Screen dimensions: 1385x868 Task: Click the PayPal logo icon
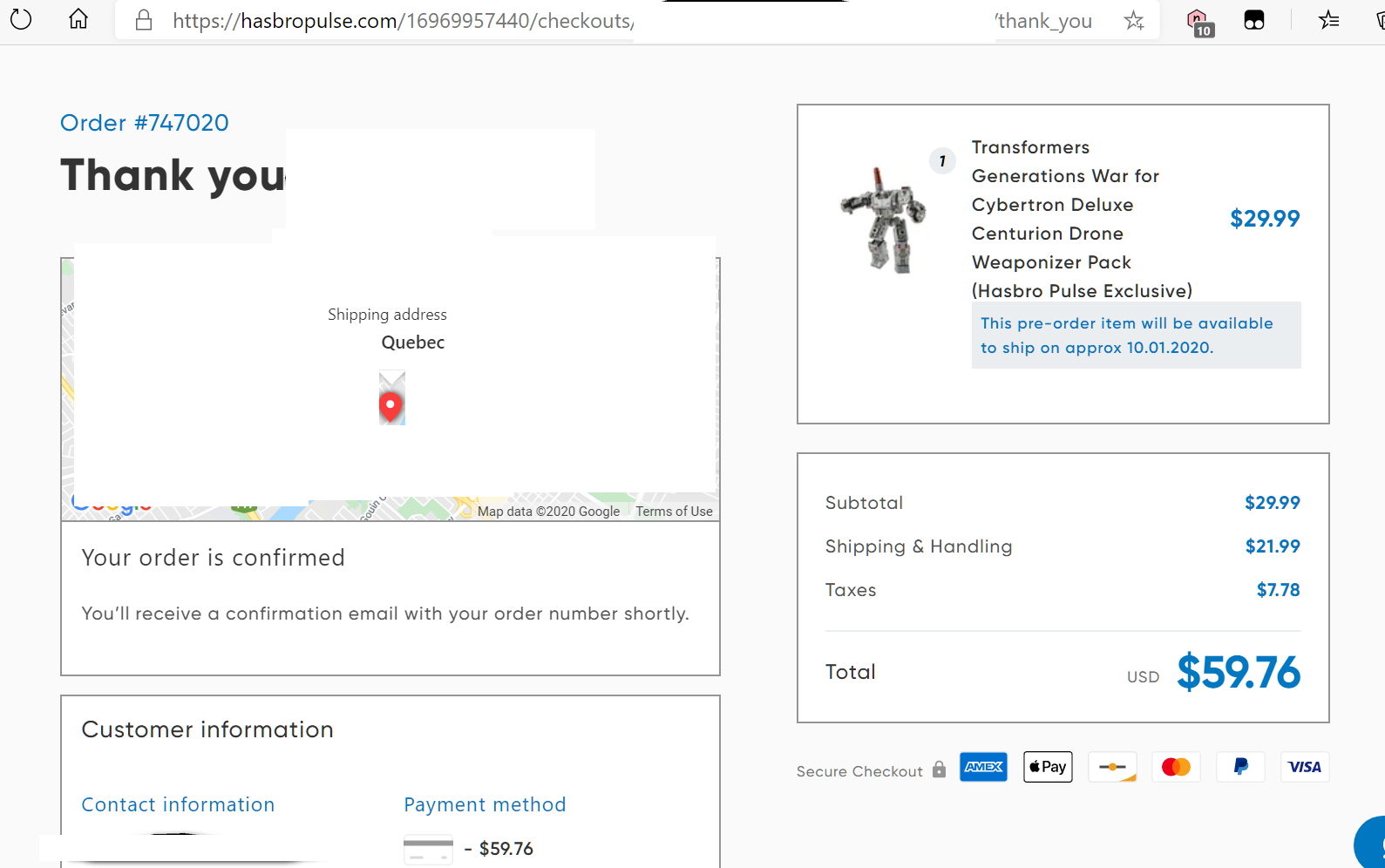tap(1240, 767)
